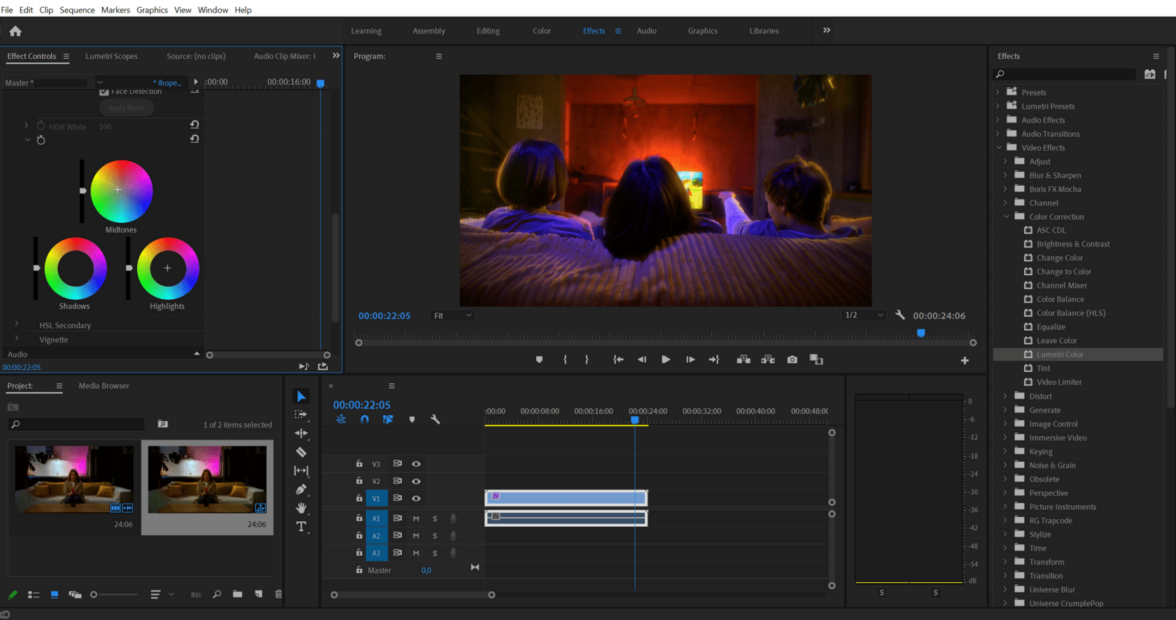The image size is (1176, 620).
Task: Open the playback resolution 1/2 dropdown
Action: [864, 315]
